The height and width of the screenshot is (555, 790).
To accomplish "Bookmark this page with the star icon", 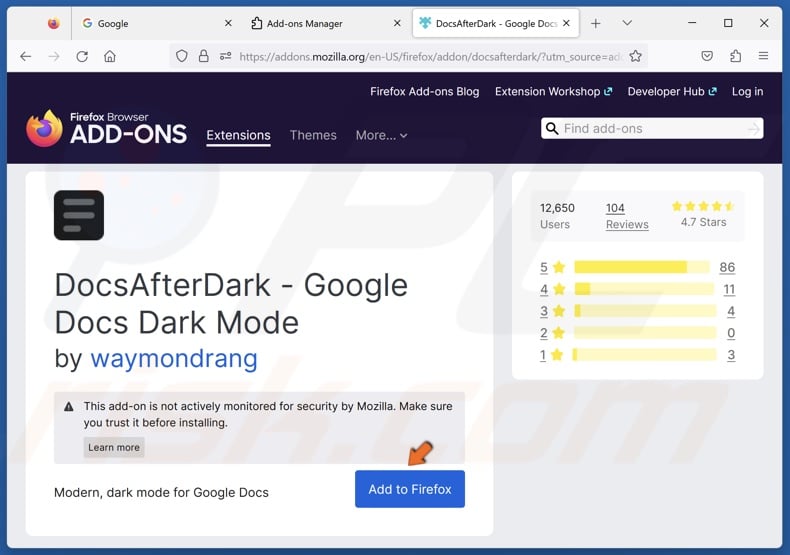I will [x=635, y=56].
